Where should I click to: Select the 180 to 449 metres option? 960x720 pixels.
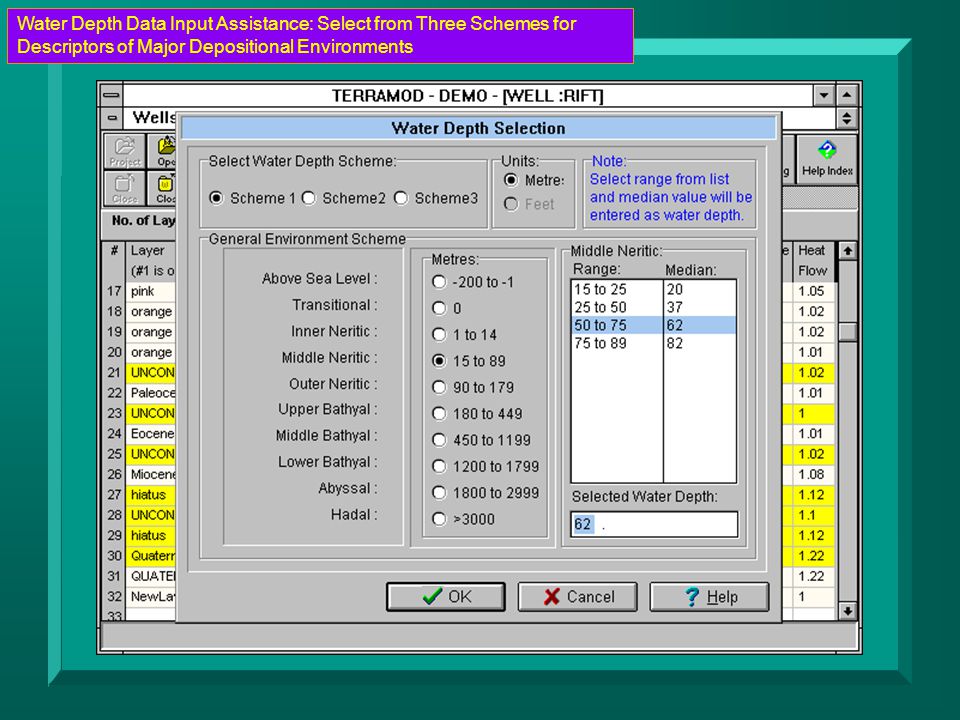coord(439,414)
